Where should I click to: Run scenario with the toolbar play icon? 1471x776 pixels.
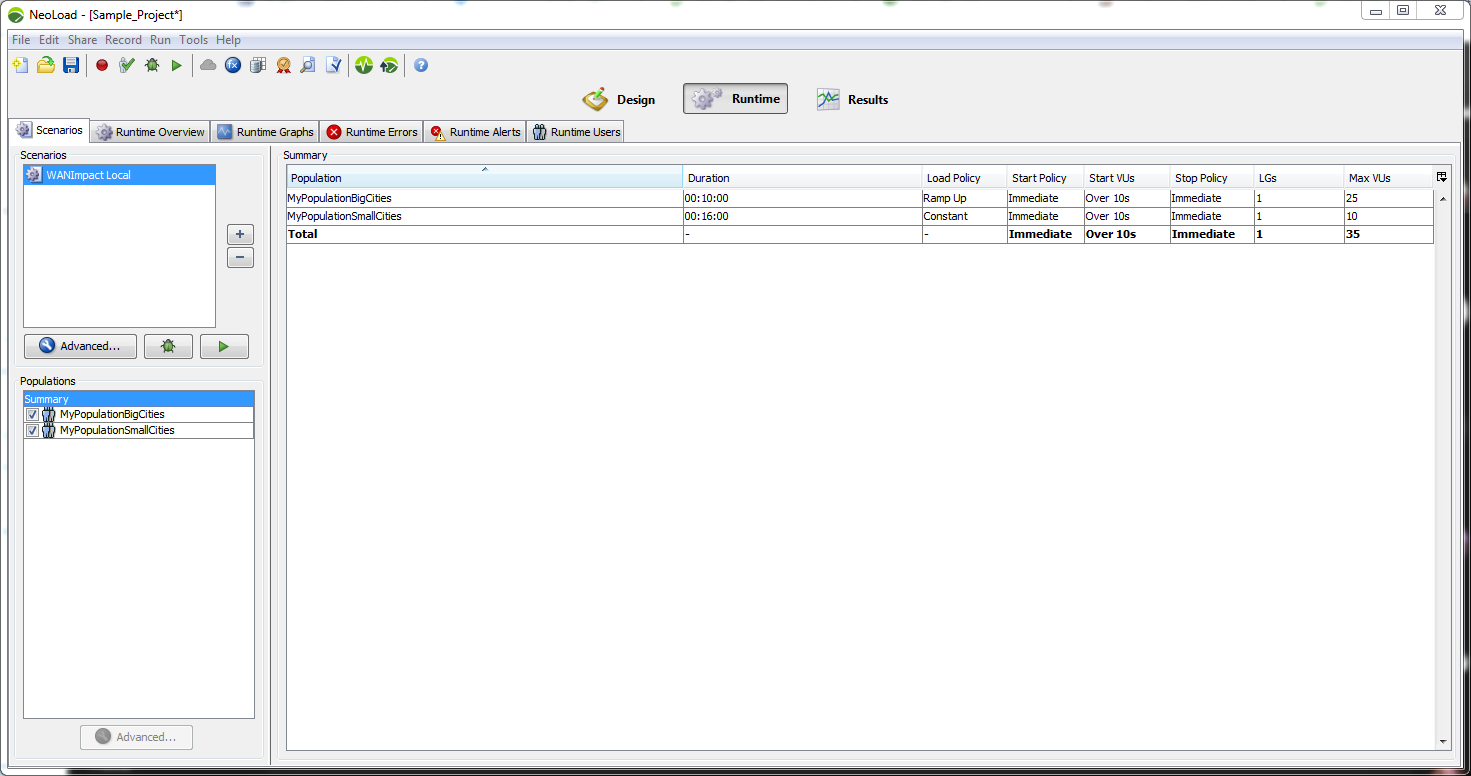[x=177, y=65]
